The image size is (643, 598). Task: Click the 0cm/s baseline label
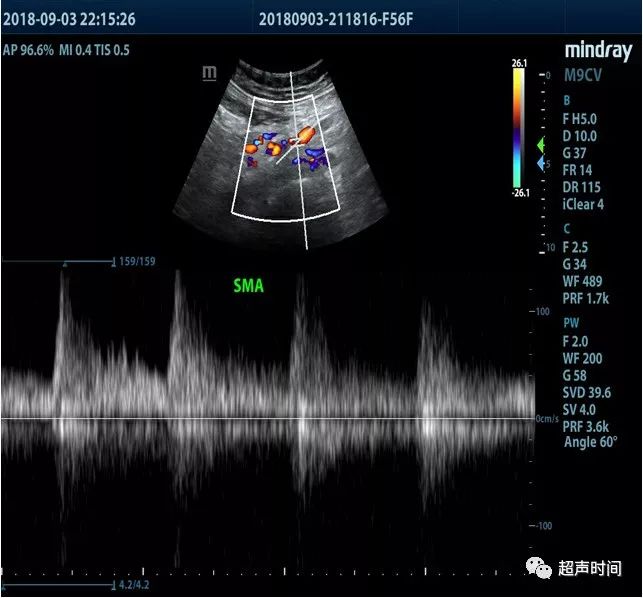point(547,419)
